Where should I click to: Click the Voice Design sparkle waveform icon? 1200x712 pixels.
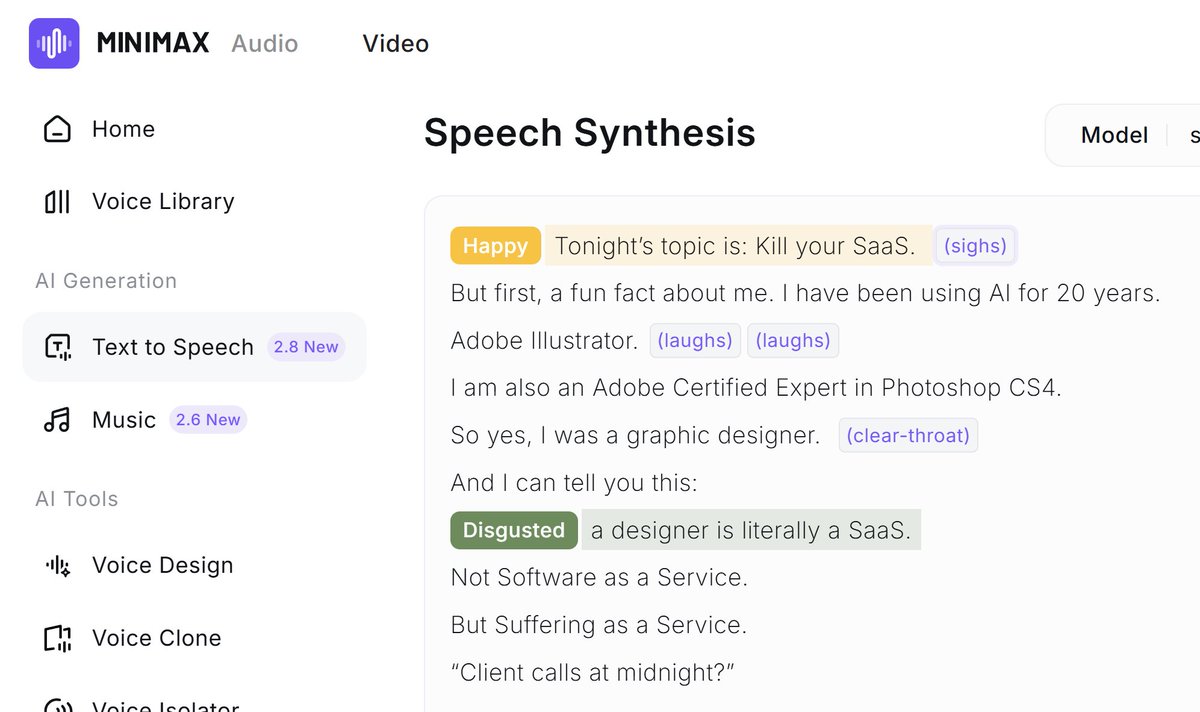tap(58, 566)
